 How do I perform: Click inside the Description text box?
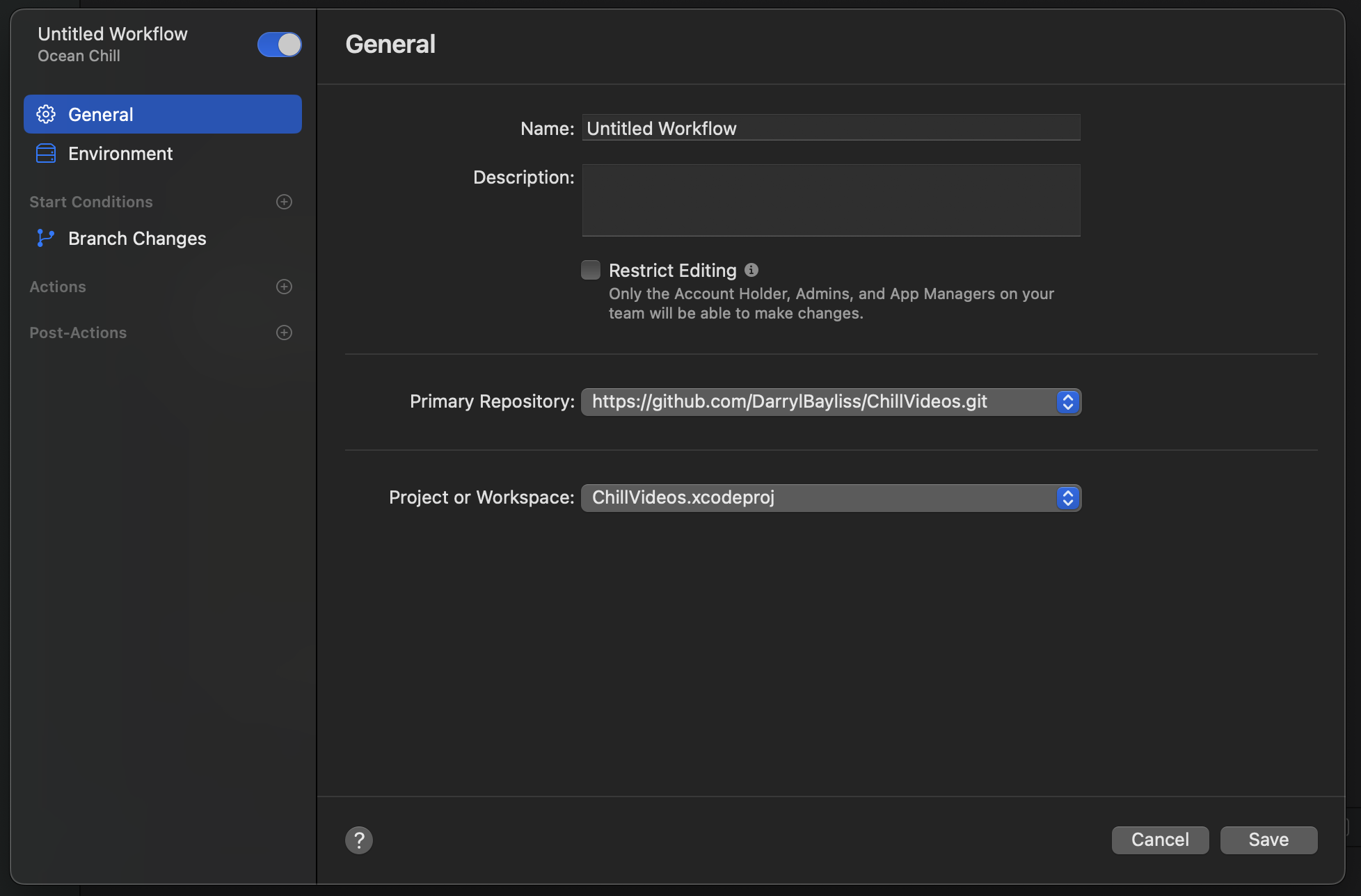pyautogui.click(x=830, y=200)
